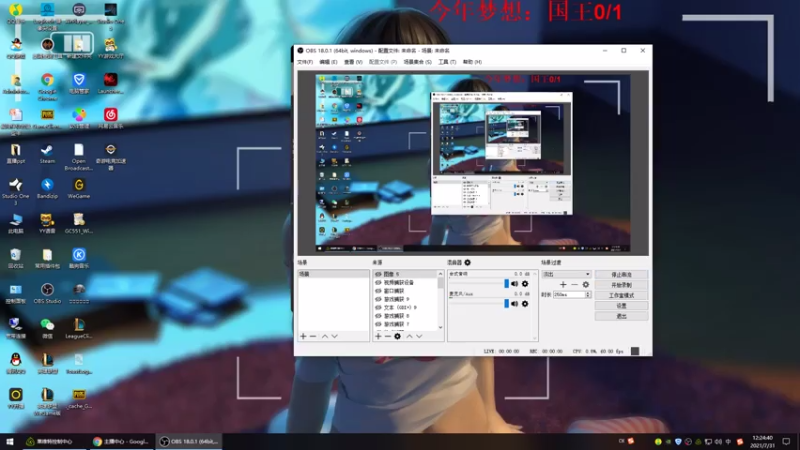The image size is (800, 450).
Task: Move the selected source up
Action: (409, 336)
